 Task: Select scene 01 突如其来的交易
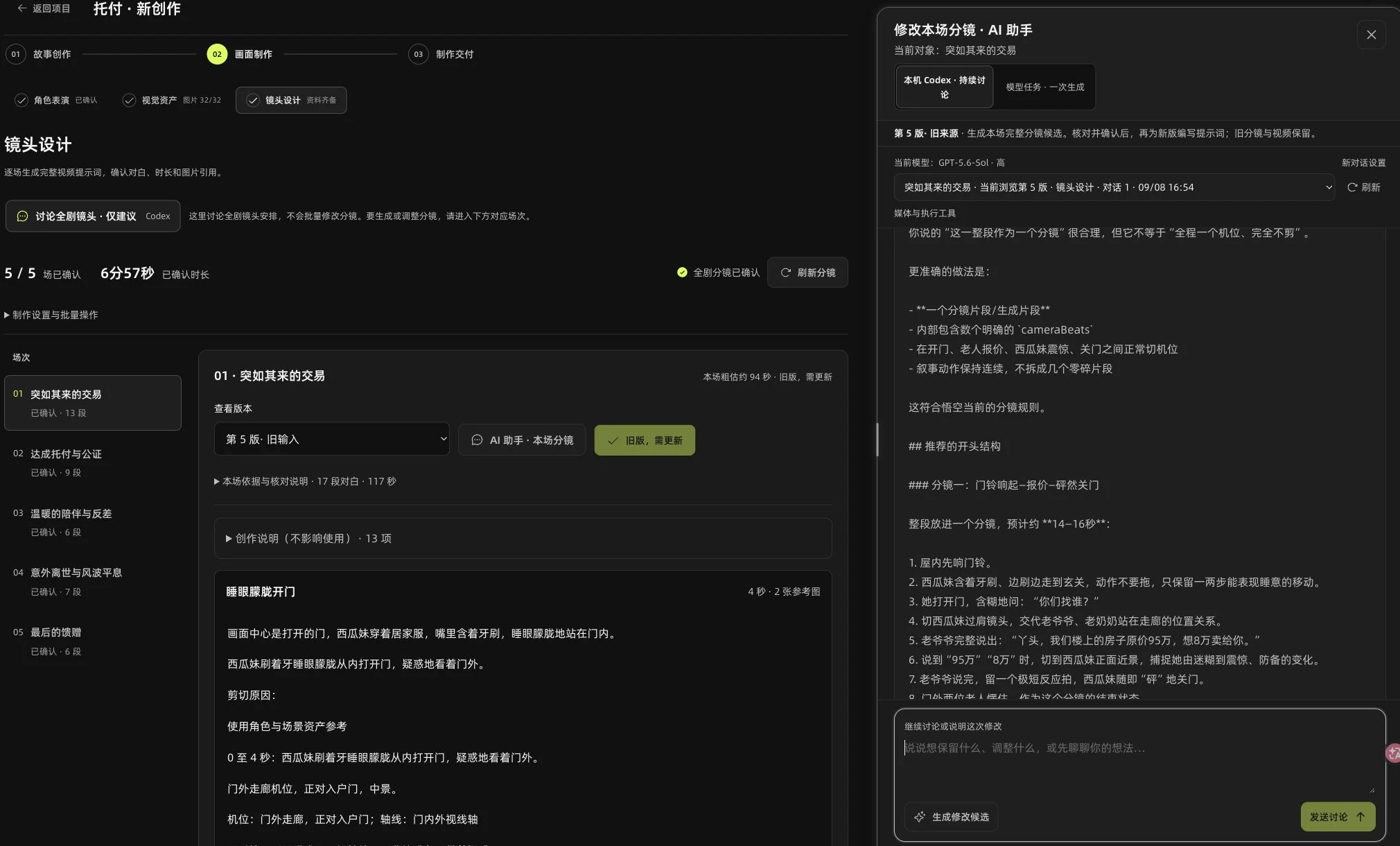[93, 403]
